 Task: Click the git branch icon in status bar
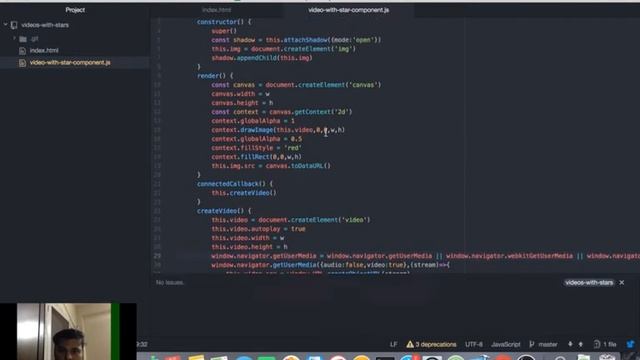(x=531, y=344)
